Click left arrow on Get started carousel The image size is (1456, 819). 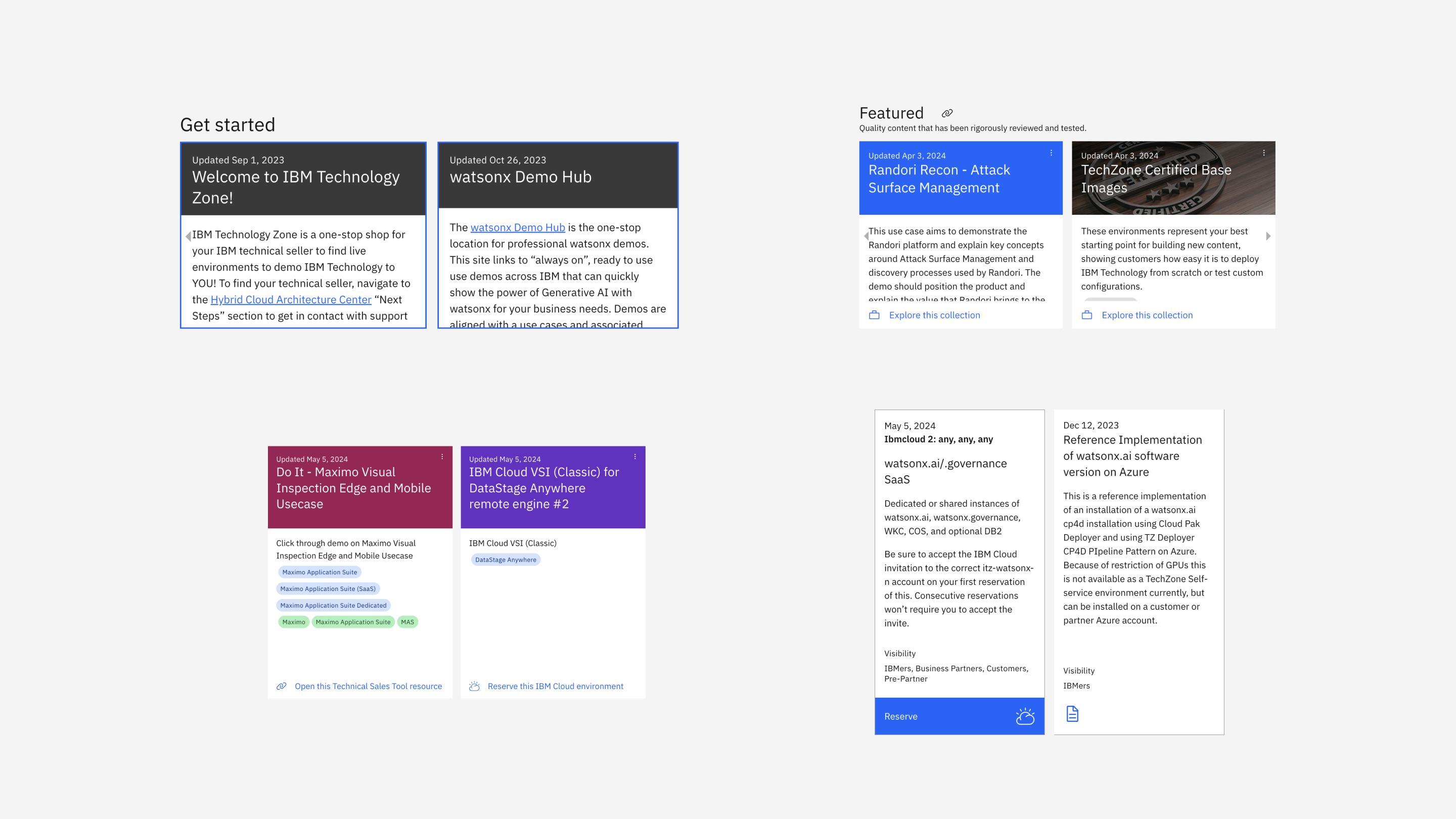coord(188,236)
